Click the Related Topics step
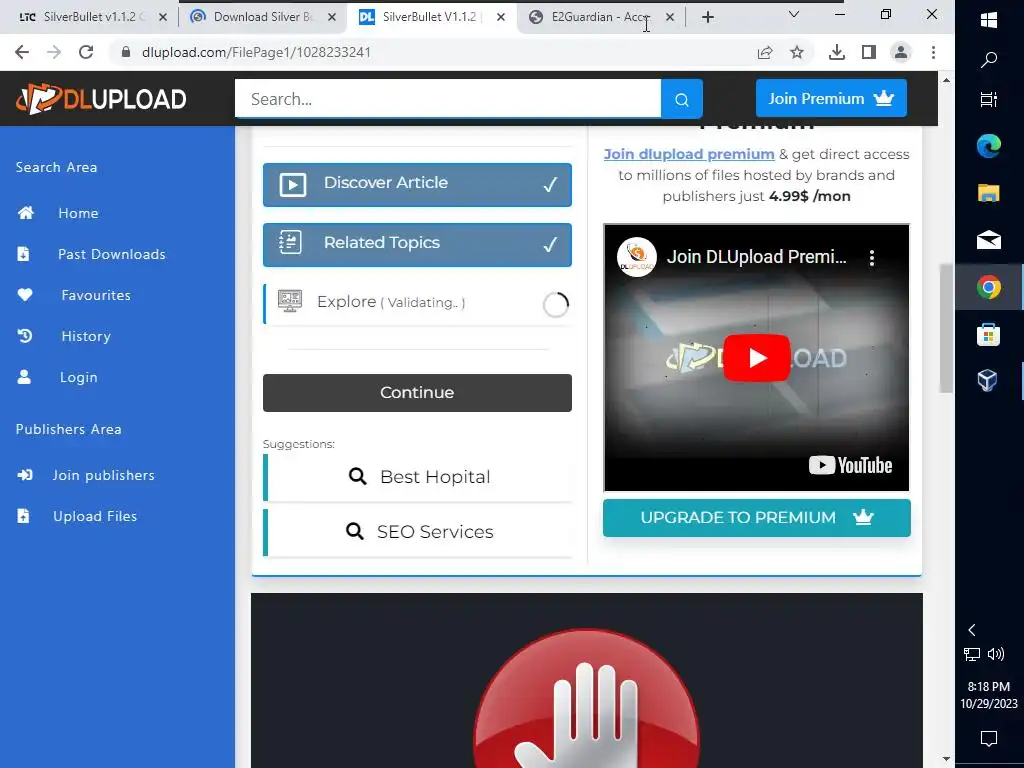The height and width of the screenshot is (768, 1024). pos(417,245)
